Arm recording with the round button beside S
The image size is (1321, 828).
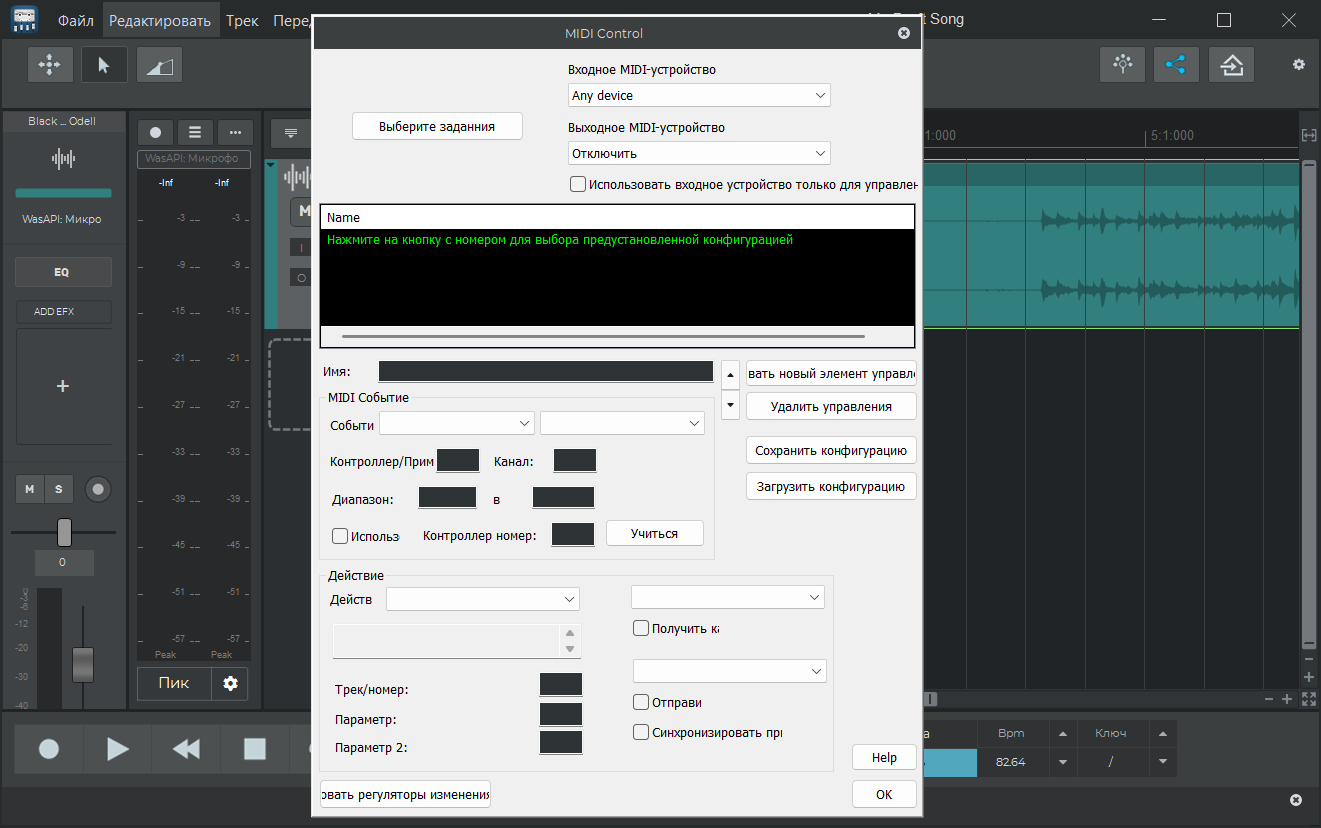point(98,489)
